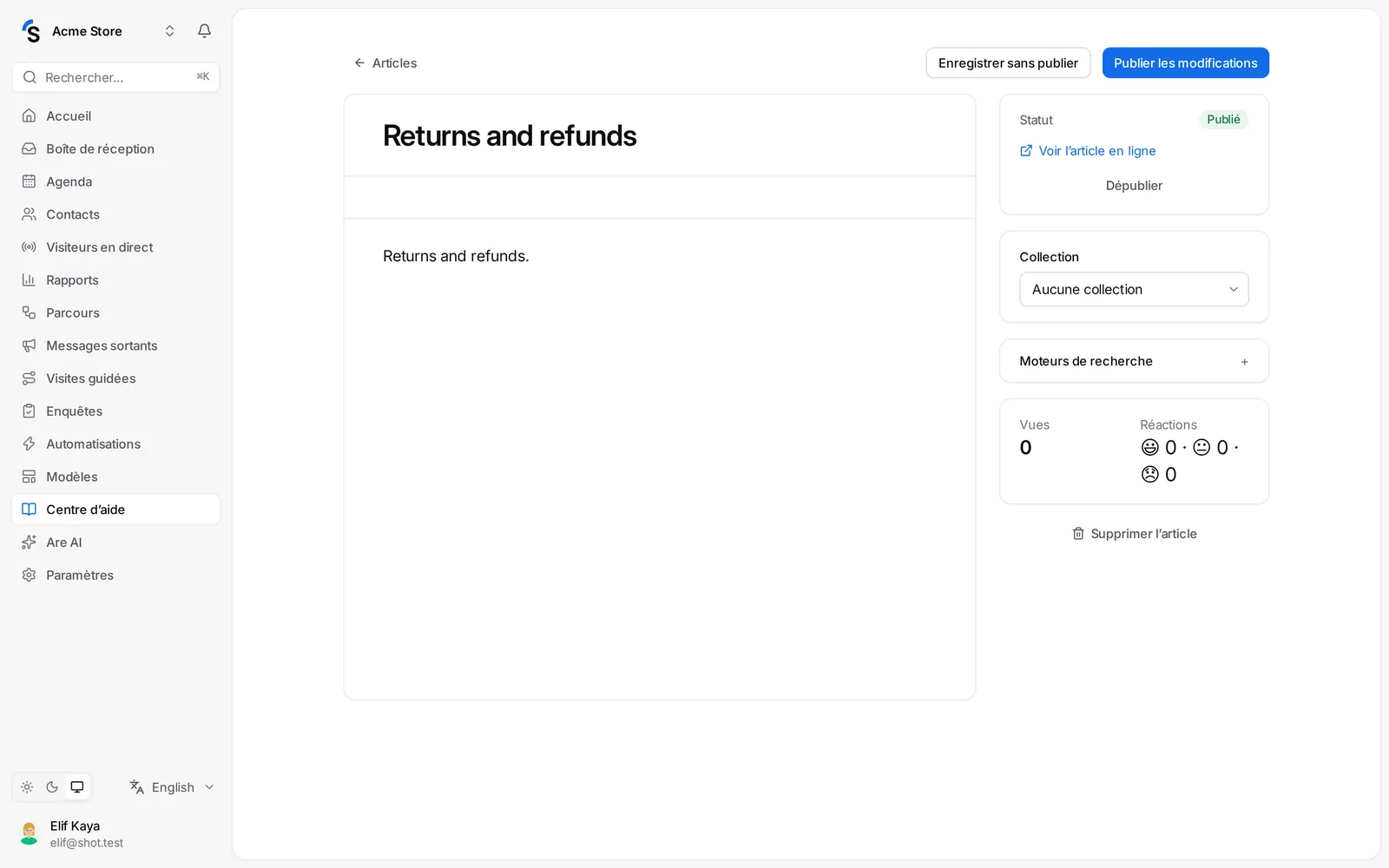Screen dimensions: 1389x868
Task: Click the Acme Store logo icon
Action: 31,31
